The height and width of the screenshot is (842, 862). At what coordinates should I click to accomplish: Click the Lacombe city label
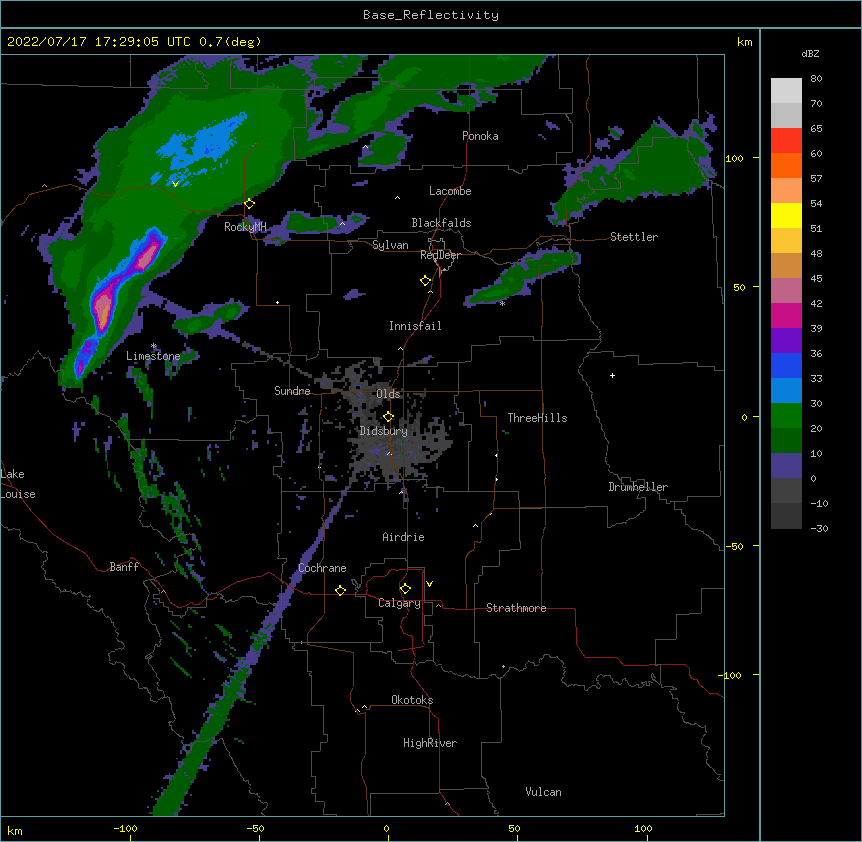pos(450,191)
